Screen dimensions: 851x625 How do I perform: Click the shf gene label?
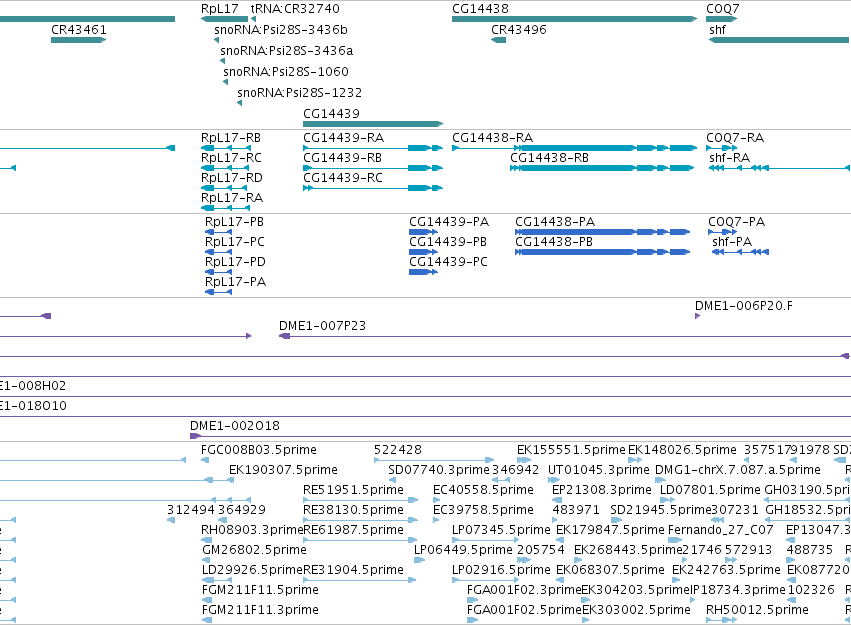717,30
